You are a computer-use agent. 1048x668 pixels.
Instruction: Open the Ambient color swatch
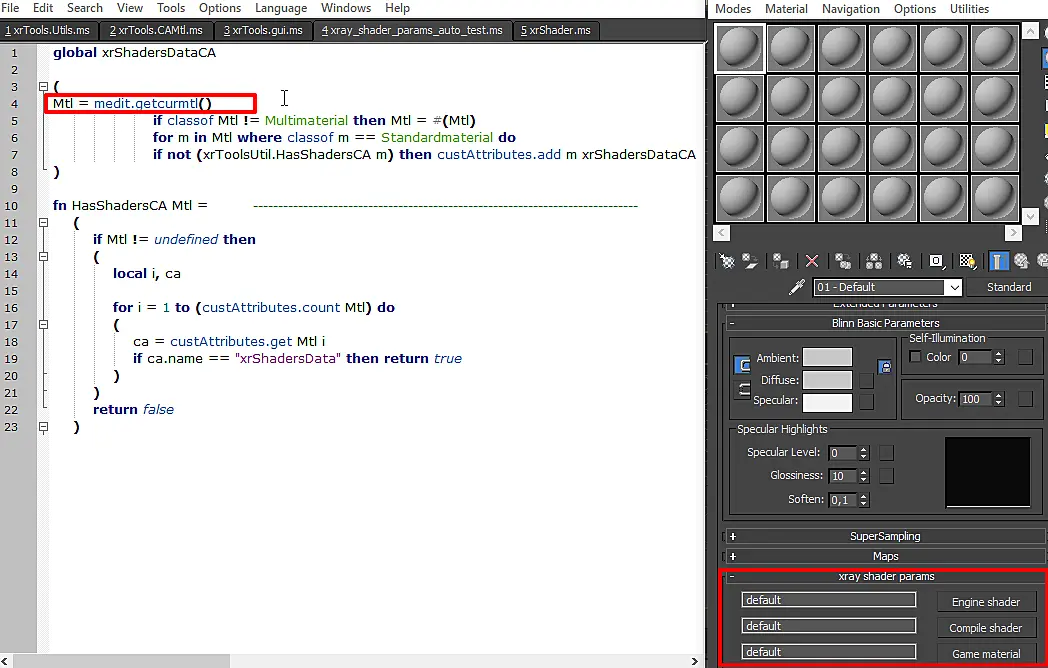(x=827, y=357)
